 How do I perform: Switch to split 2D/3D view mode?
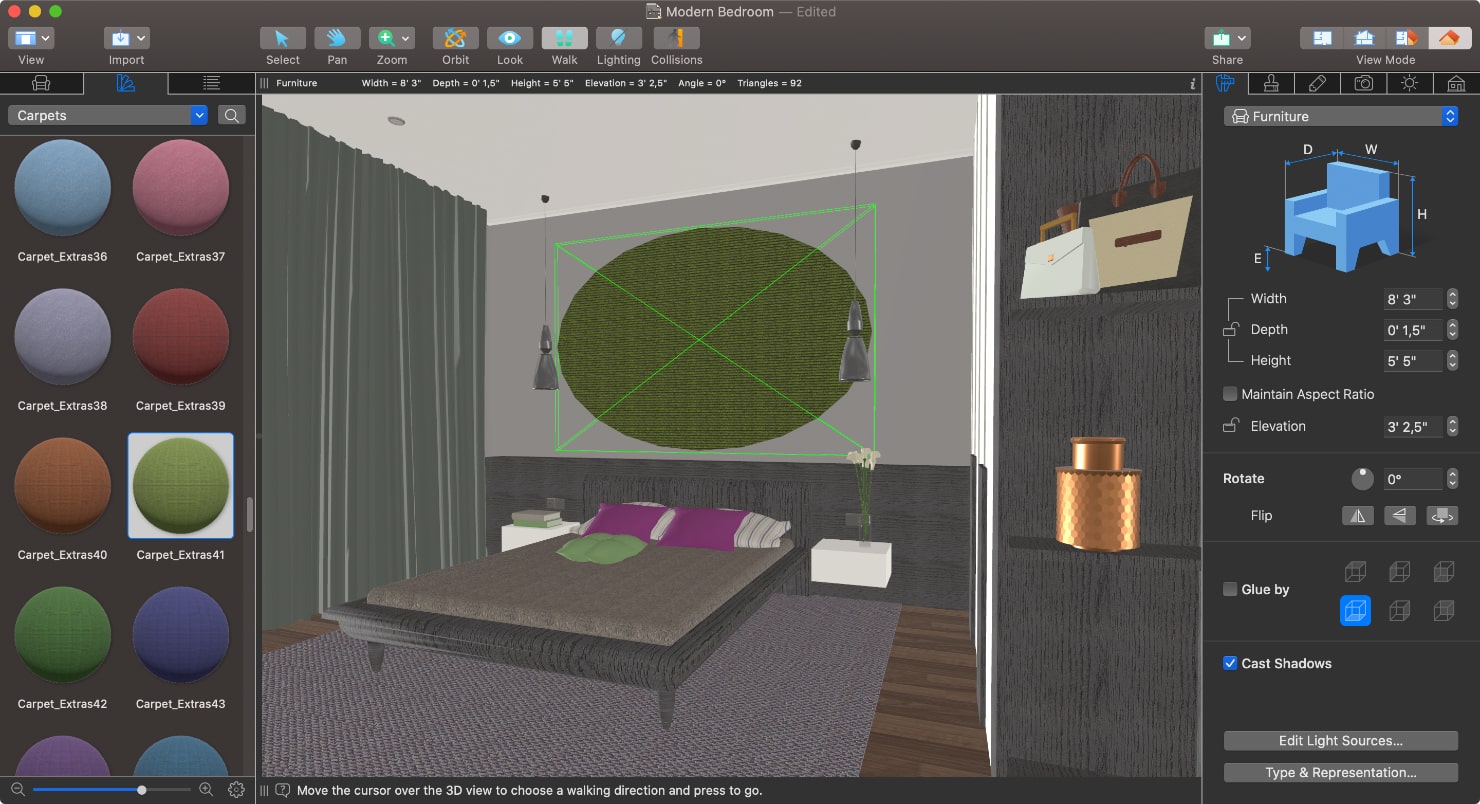1406,38
